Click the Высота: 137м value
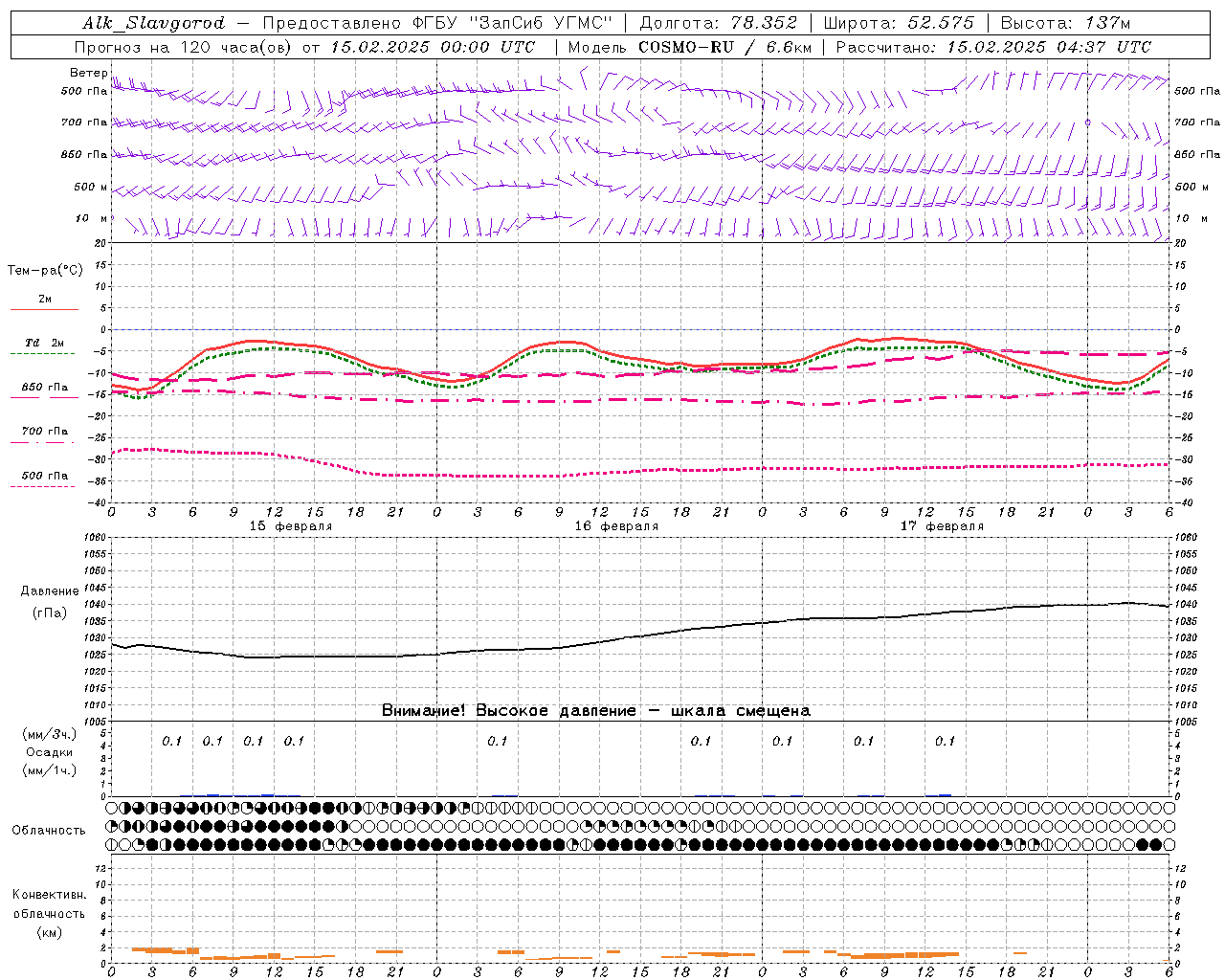1225x980 pixels. click(x=1065, y=23)
